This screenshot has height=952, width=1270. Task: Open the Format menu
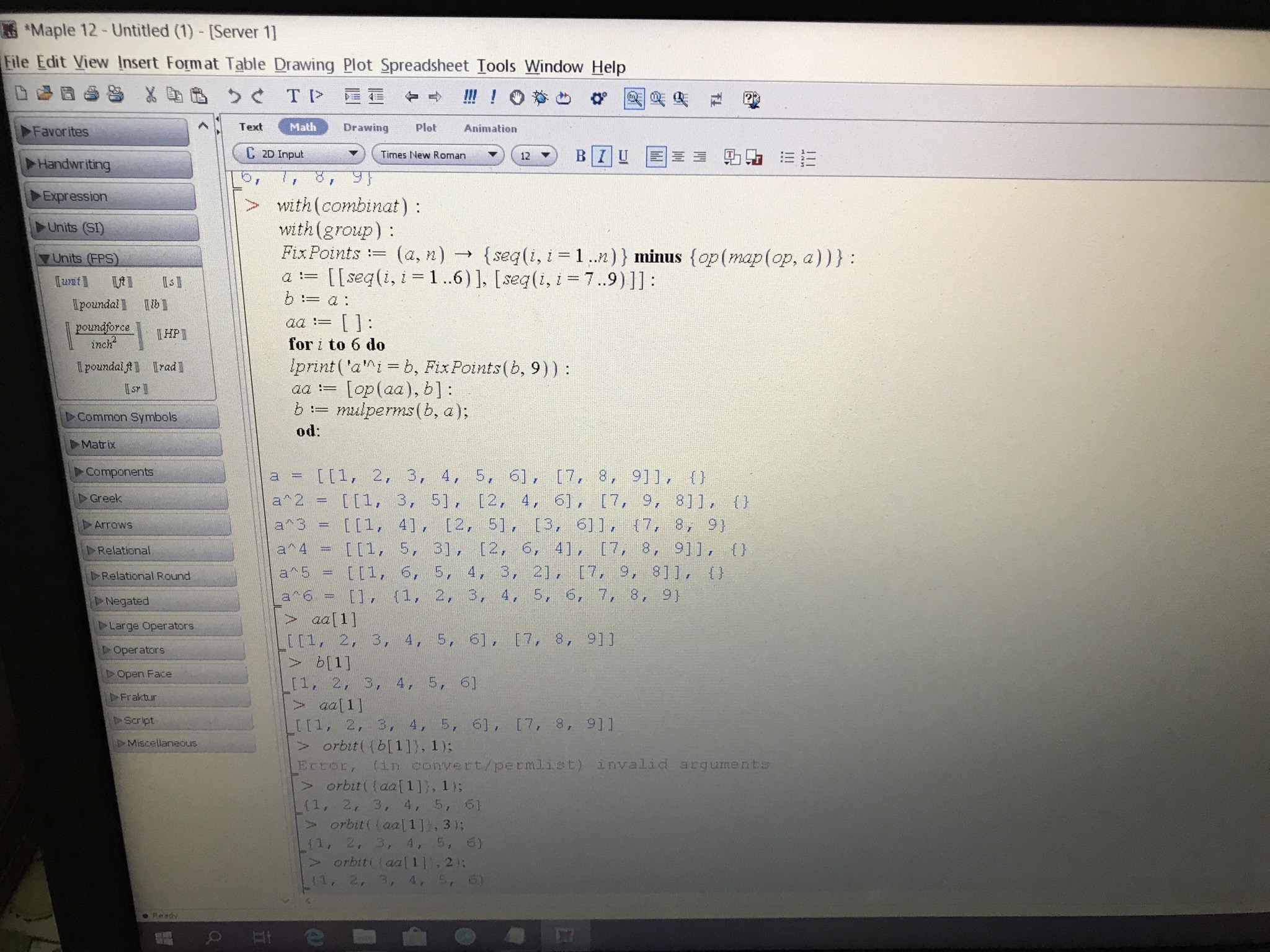click(x=192, y=63)
